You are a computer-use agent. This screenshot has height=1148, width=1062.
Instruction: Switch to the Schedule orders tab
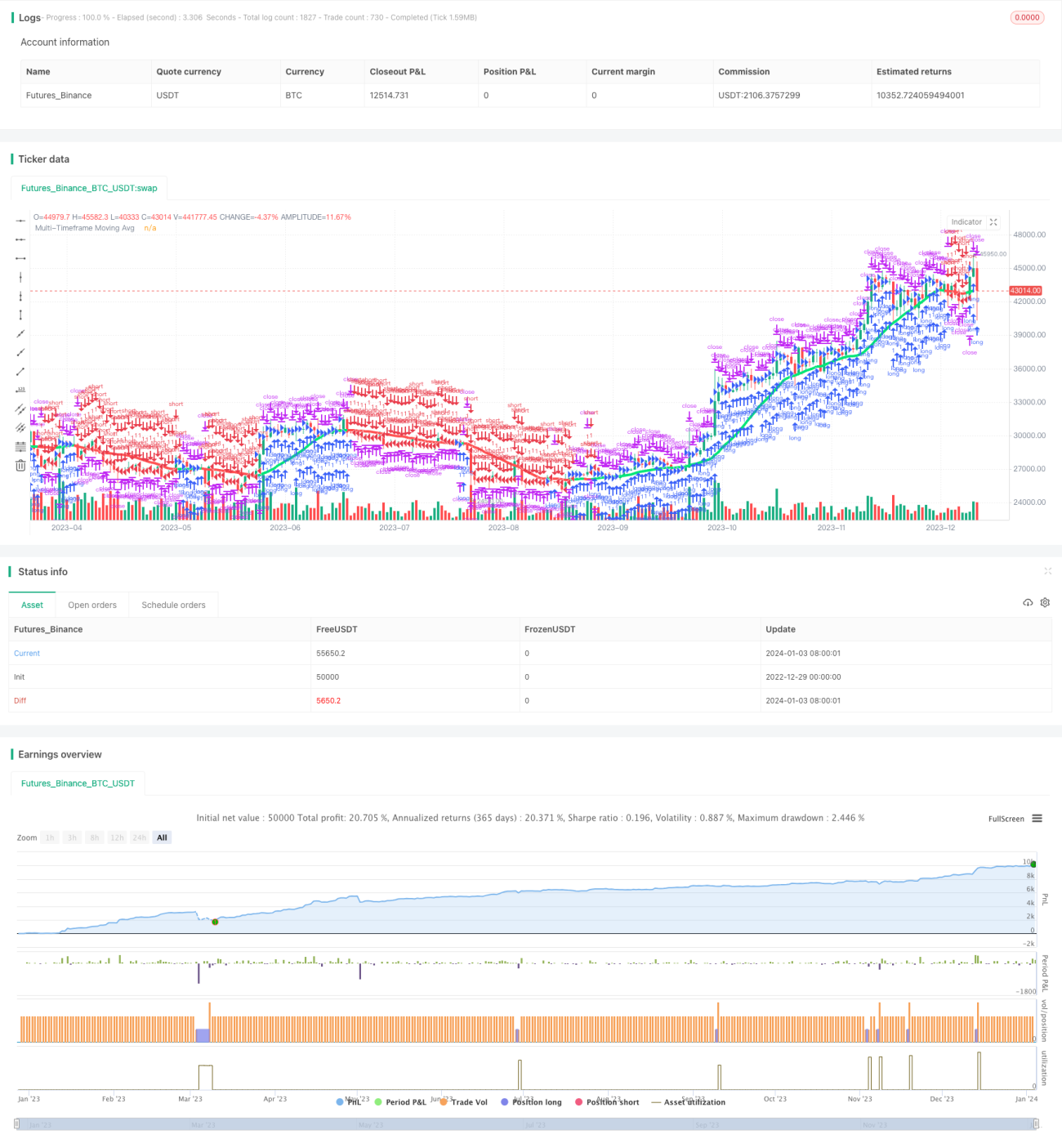[173, 605]
